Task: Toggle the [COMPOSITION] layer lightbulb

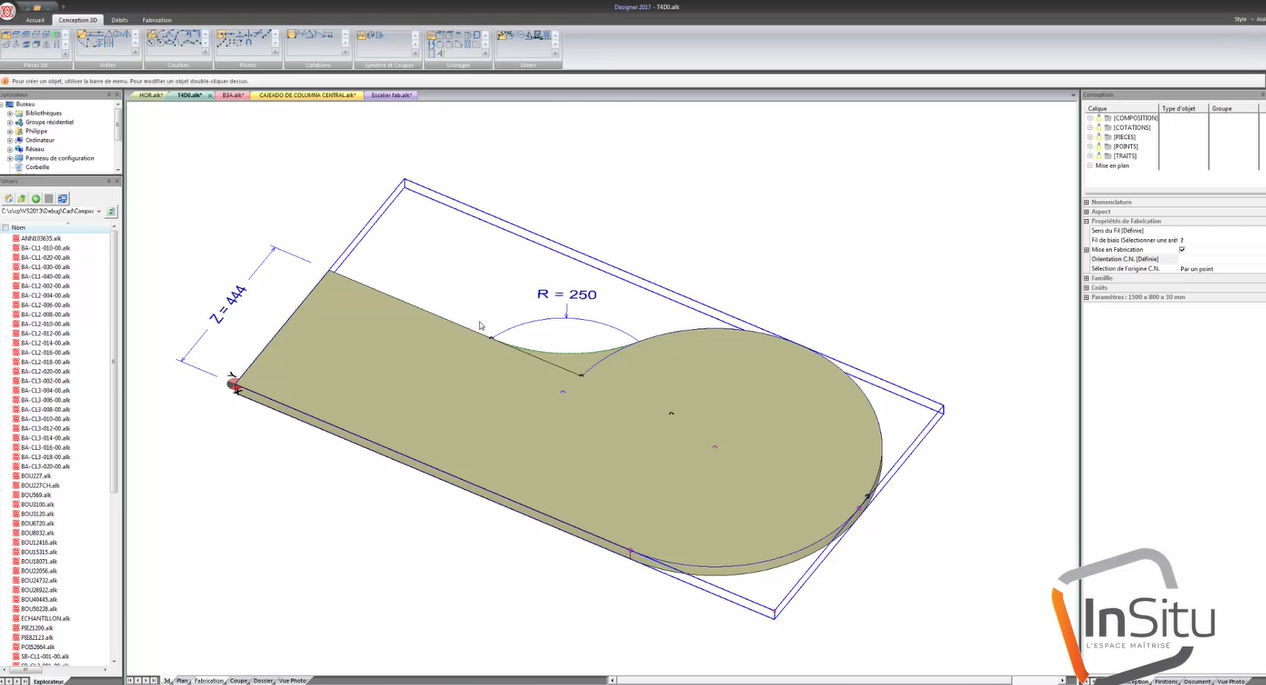Action: pos(1098,118)
